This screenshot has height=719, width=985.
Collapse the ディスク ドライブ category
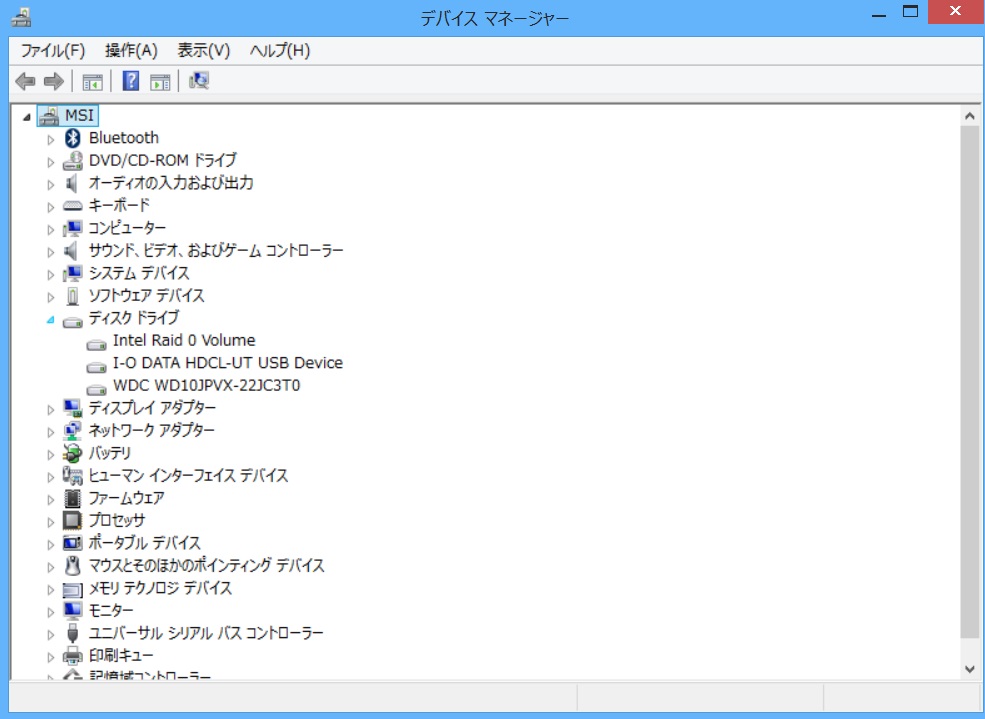[x=51, y=319]
